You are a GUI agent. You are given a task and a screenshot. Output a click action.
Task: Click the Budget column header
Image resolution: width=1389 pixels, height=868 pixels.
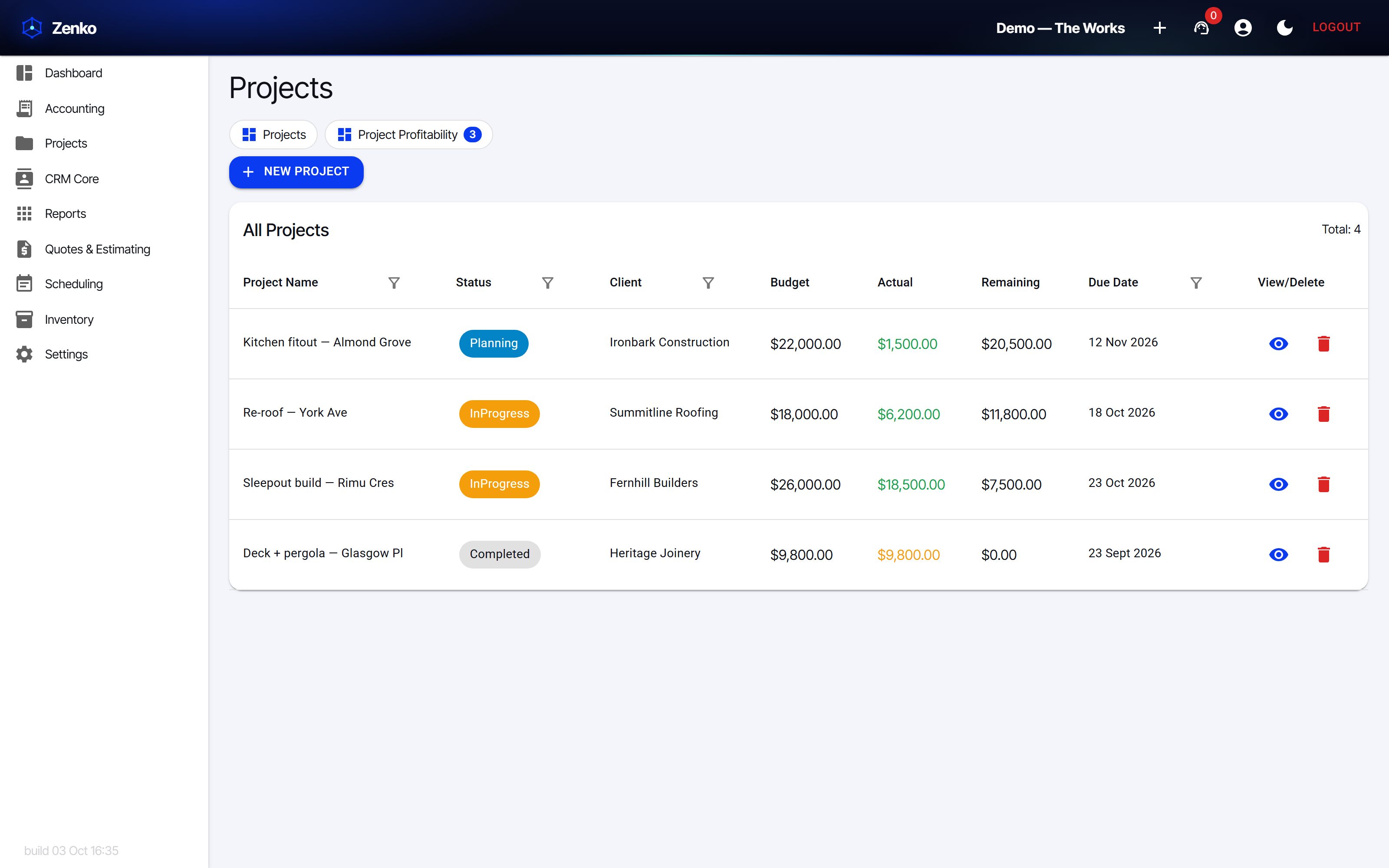pyautogui.click(x=789, y=283)
